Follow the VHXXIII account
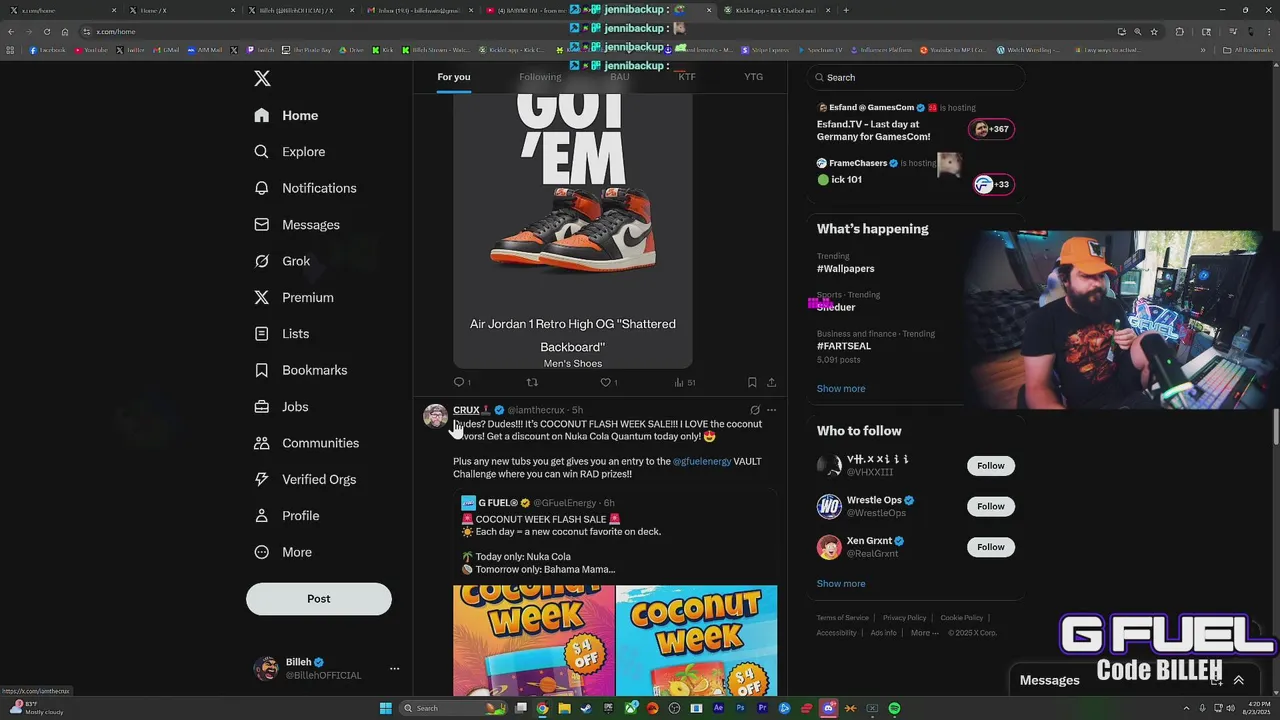This screenshot has height=720, width=1280. point(991,466)
